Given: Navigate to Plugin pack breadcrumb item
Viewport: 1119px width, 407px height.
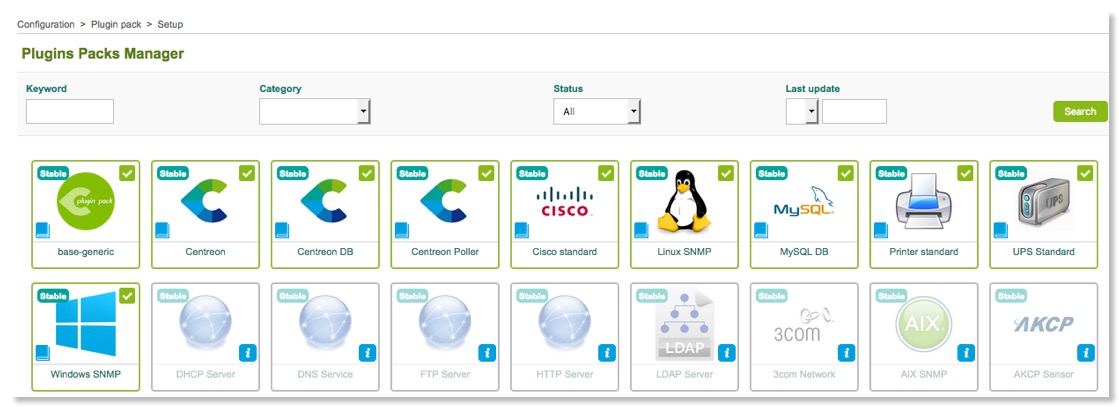Looking at the screenshot, I should point(118,24).
